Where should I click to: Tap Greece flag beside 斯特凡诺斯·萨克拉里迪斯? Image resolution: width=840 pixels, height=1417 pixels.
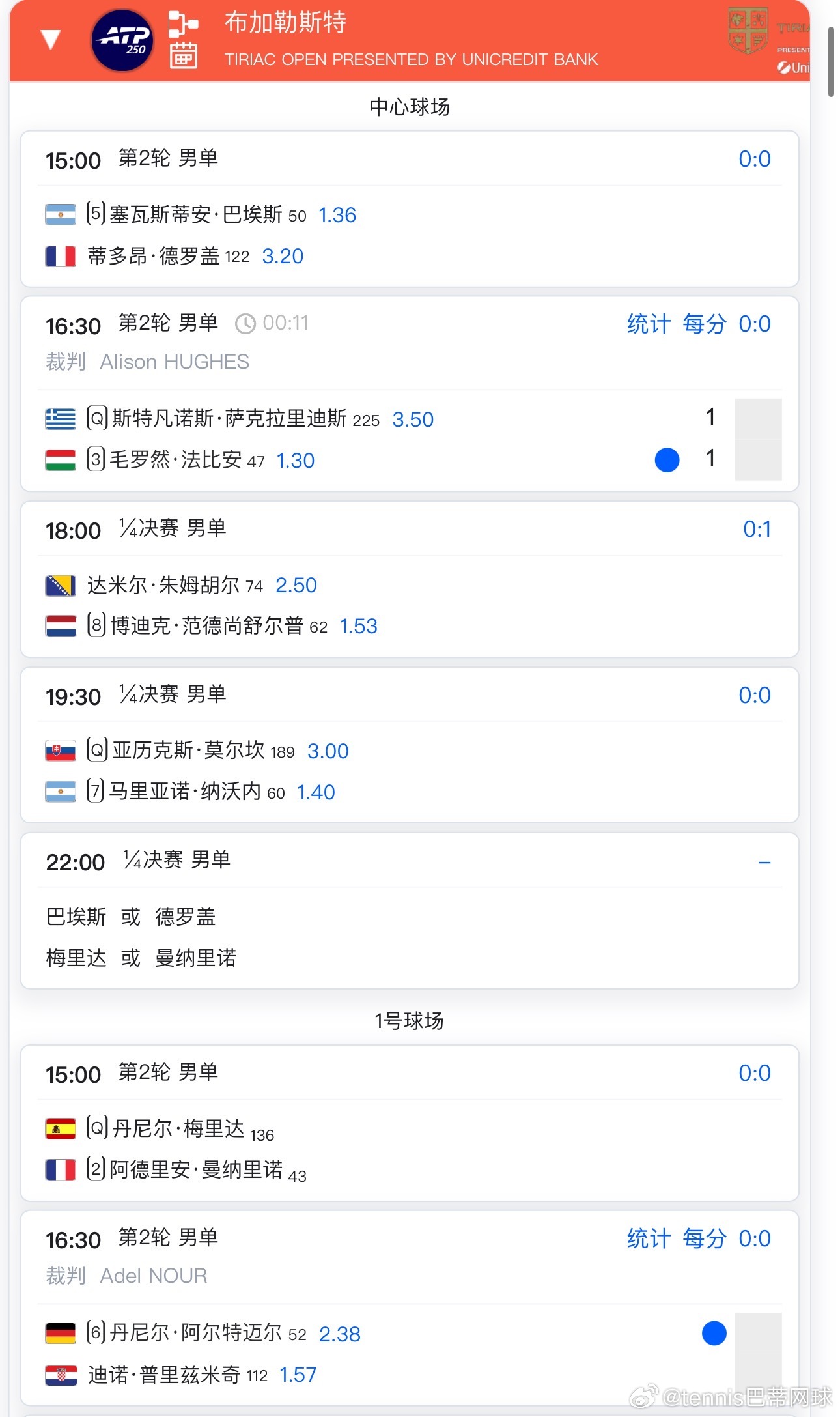pyautogui.click(x=61, y=419)
